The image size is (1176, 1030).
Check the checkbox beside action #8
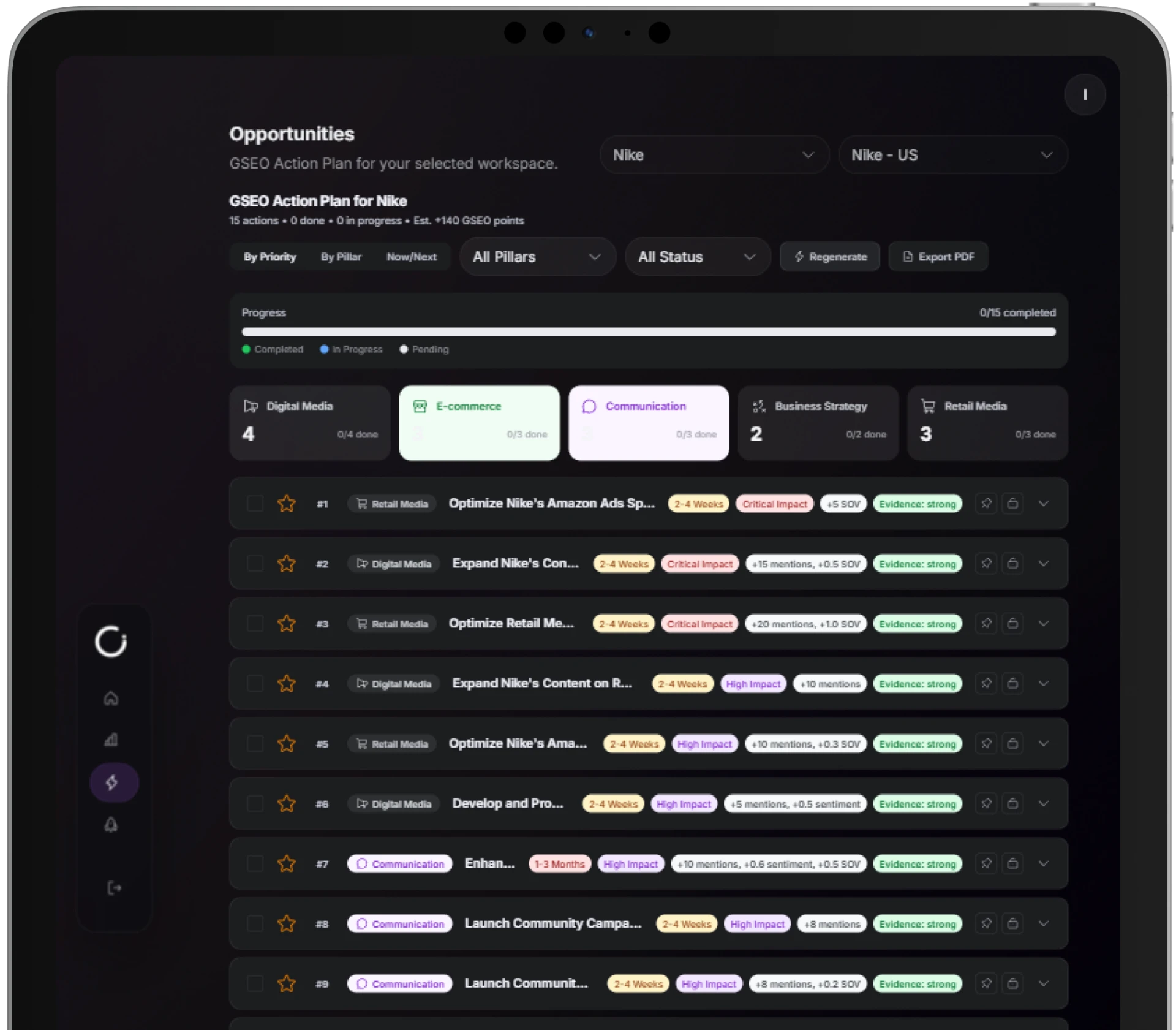click(x=255, y=924)
